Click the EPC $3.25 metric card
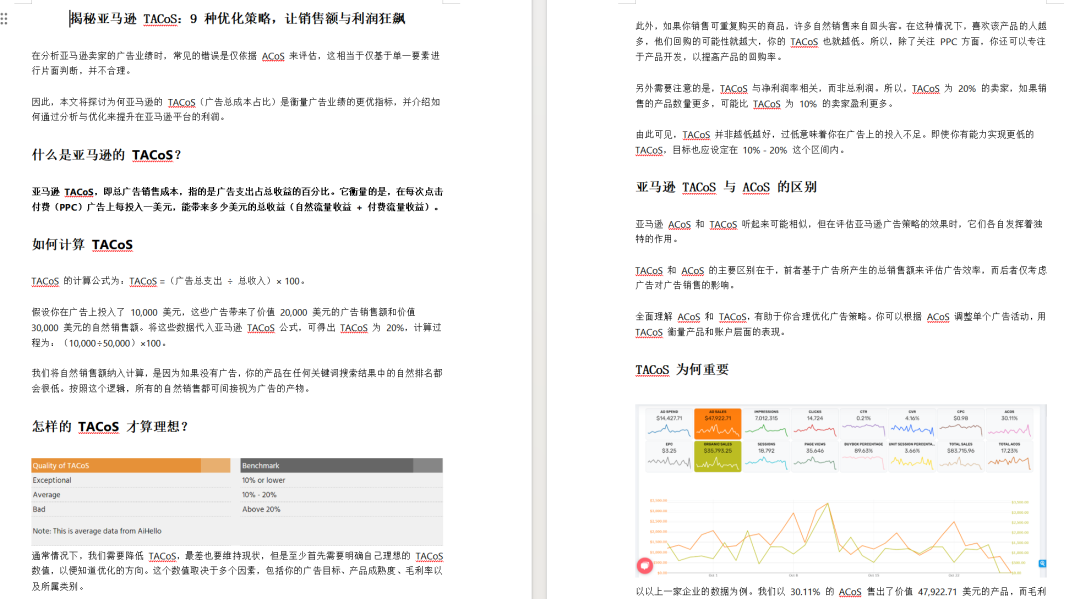 tap(669, 456)
